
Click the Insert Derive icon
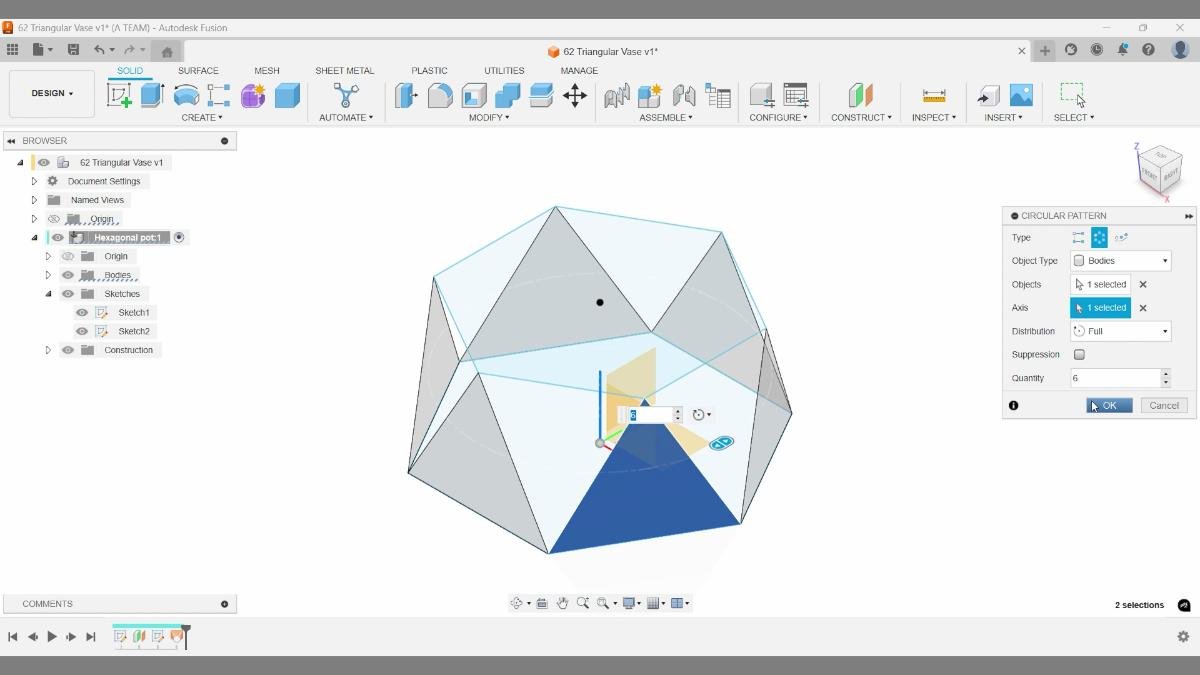988,95
